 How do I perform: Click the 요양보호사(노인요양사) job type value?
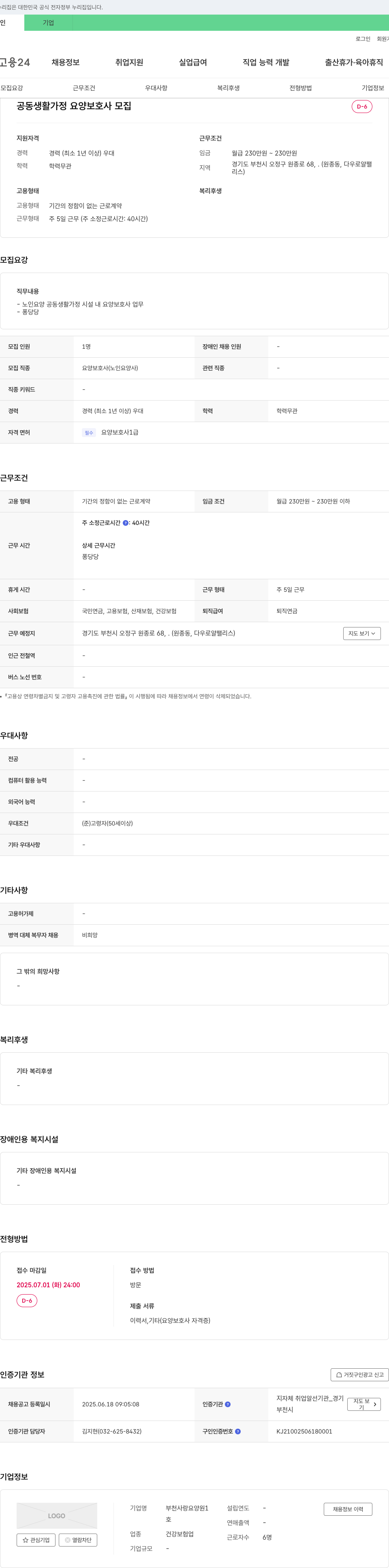109,368
